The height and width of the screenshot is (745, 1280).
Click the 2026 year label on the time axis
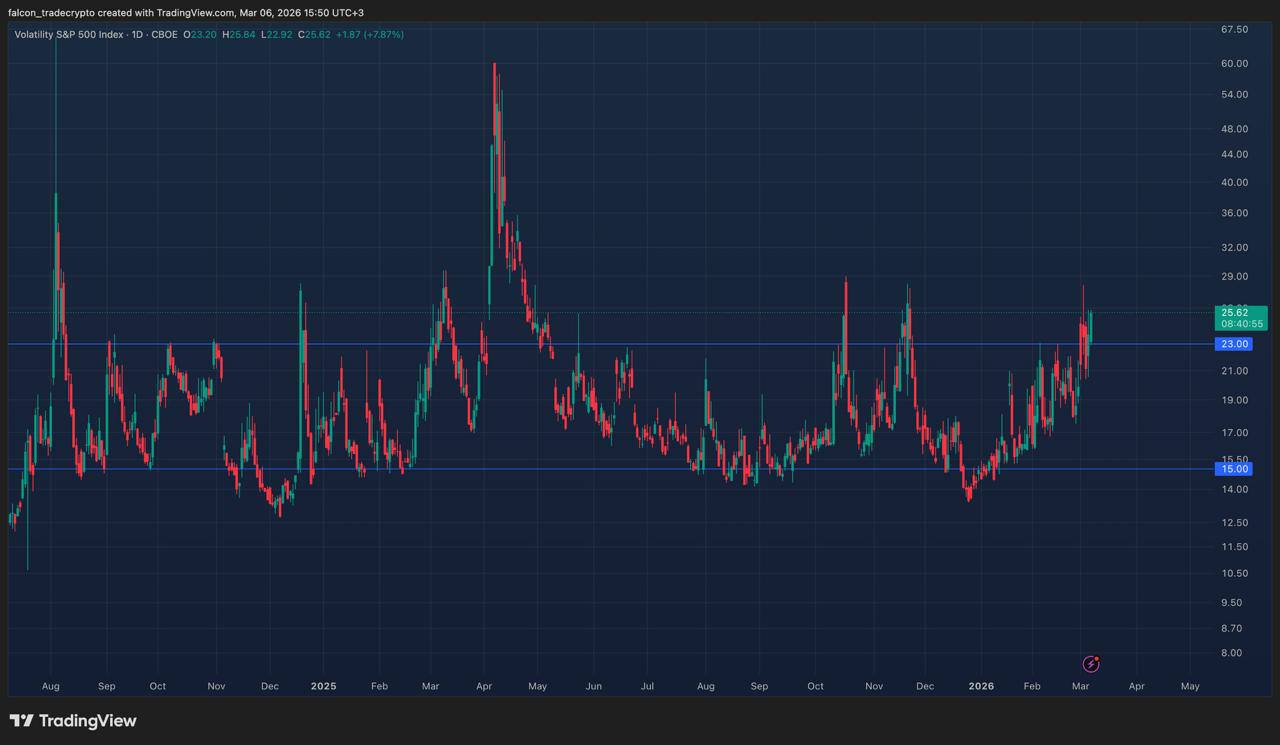(981, 687)
